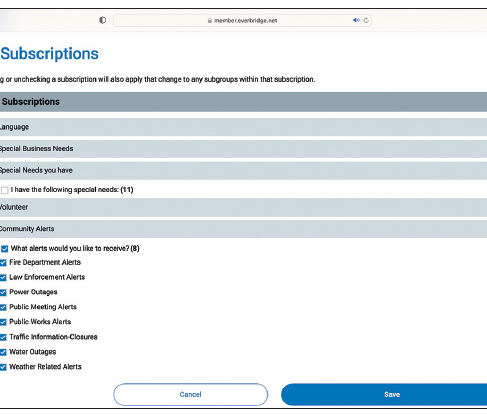Viewport: 487px width, 415px height.
Task: Click the audio speaker icon in address bar
Action: [x=356, y=20]
